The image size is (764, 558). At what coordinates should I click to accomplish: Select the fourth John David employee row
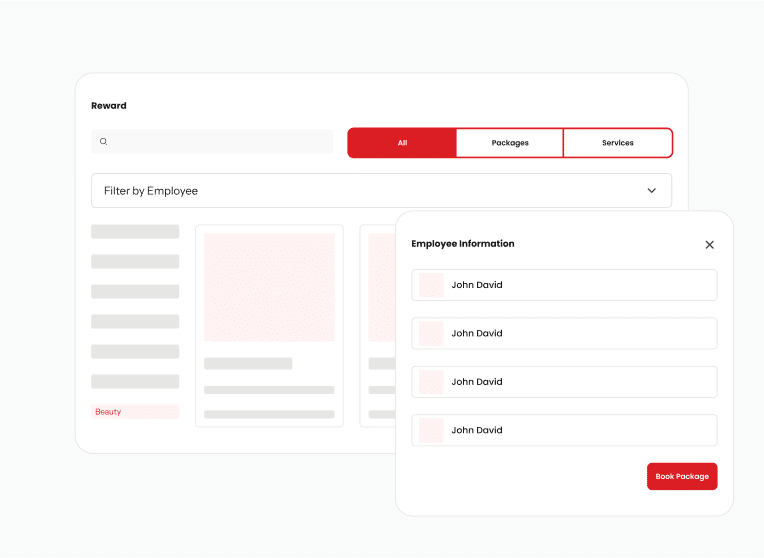coord(564,430)
